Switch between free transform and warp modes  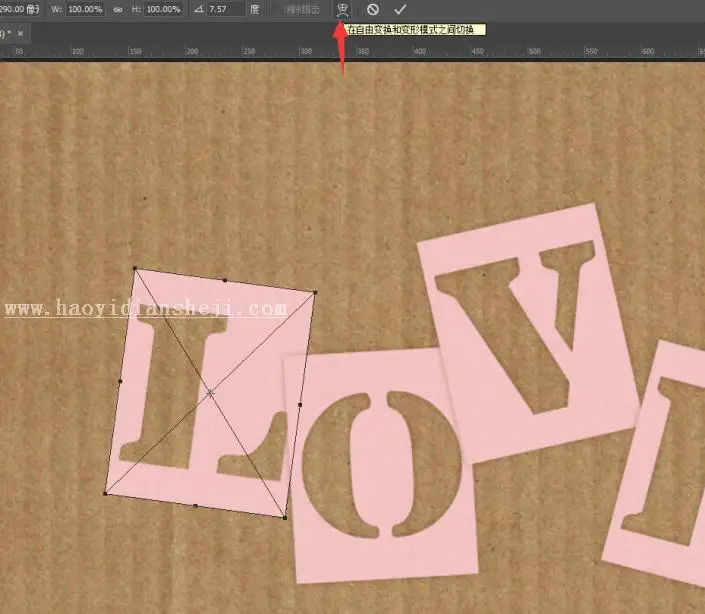pos(343,9)
